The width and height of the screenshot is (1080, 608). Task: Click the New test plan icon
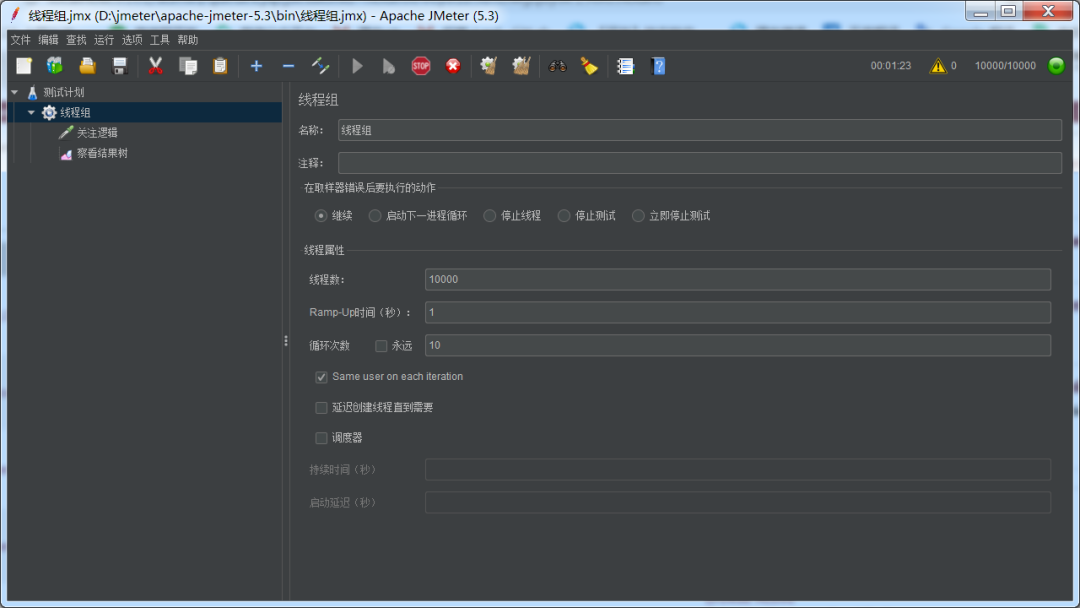[24, 66]
